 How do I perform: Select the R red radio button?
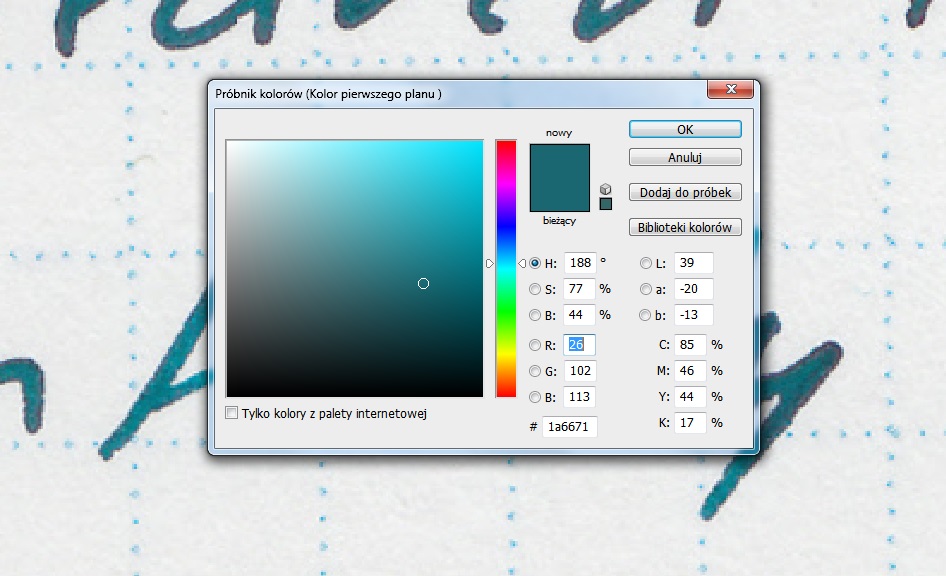(536, 346)
